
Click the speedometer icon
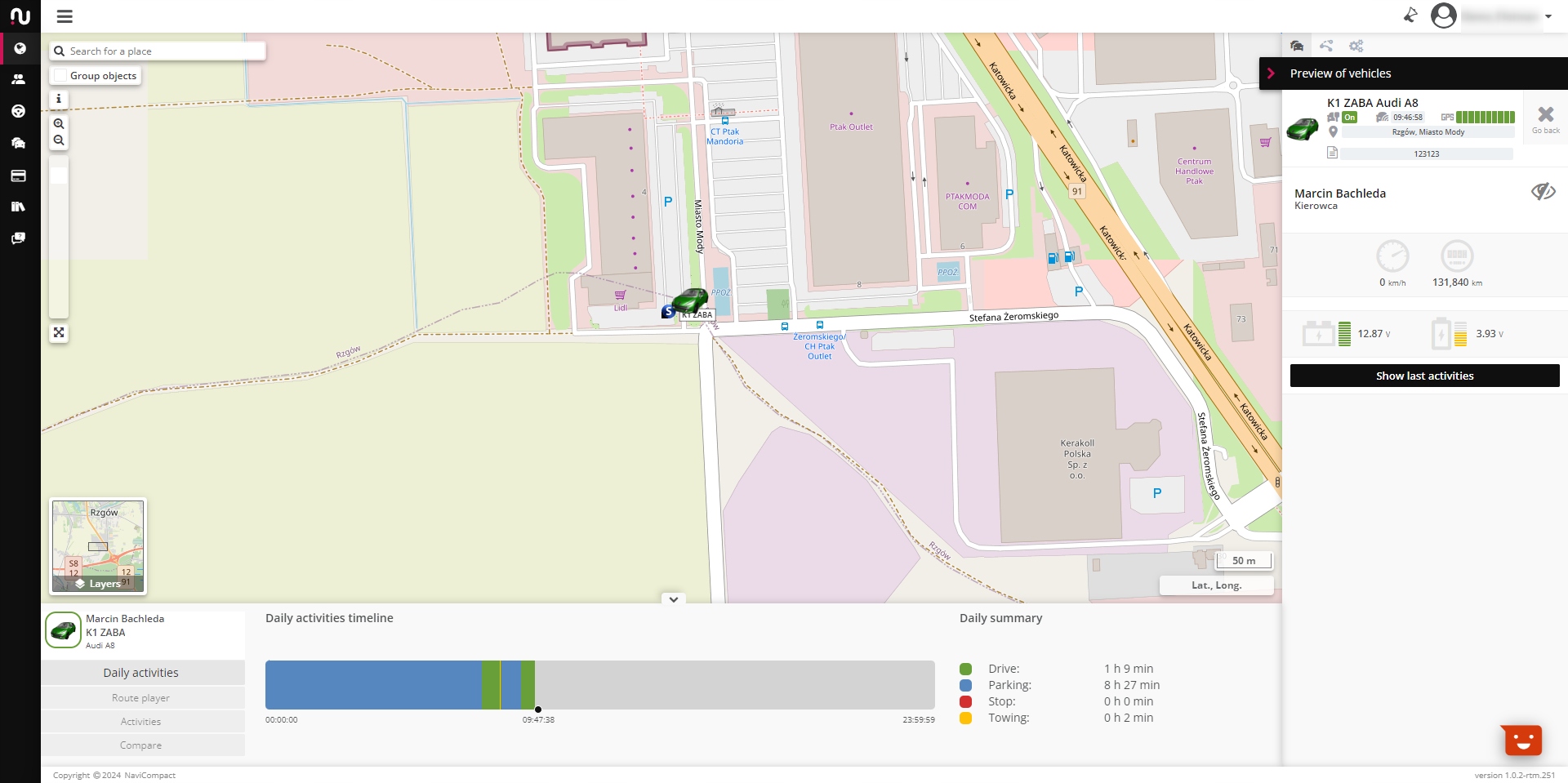pos(1392,256)
